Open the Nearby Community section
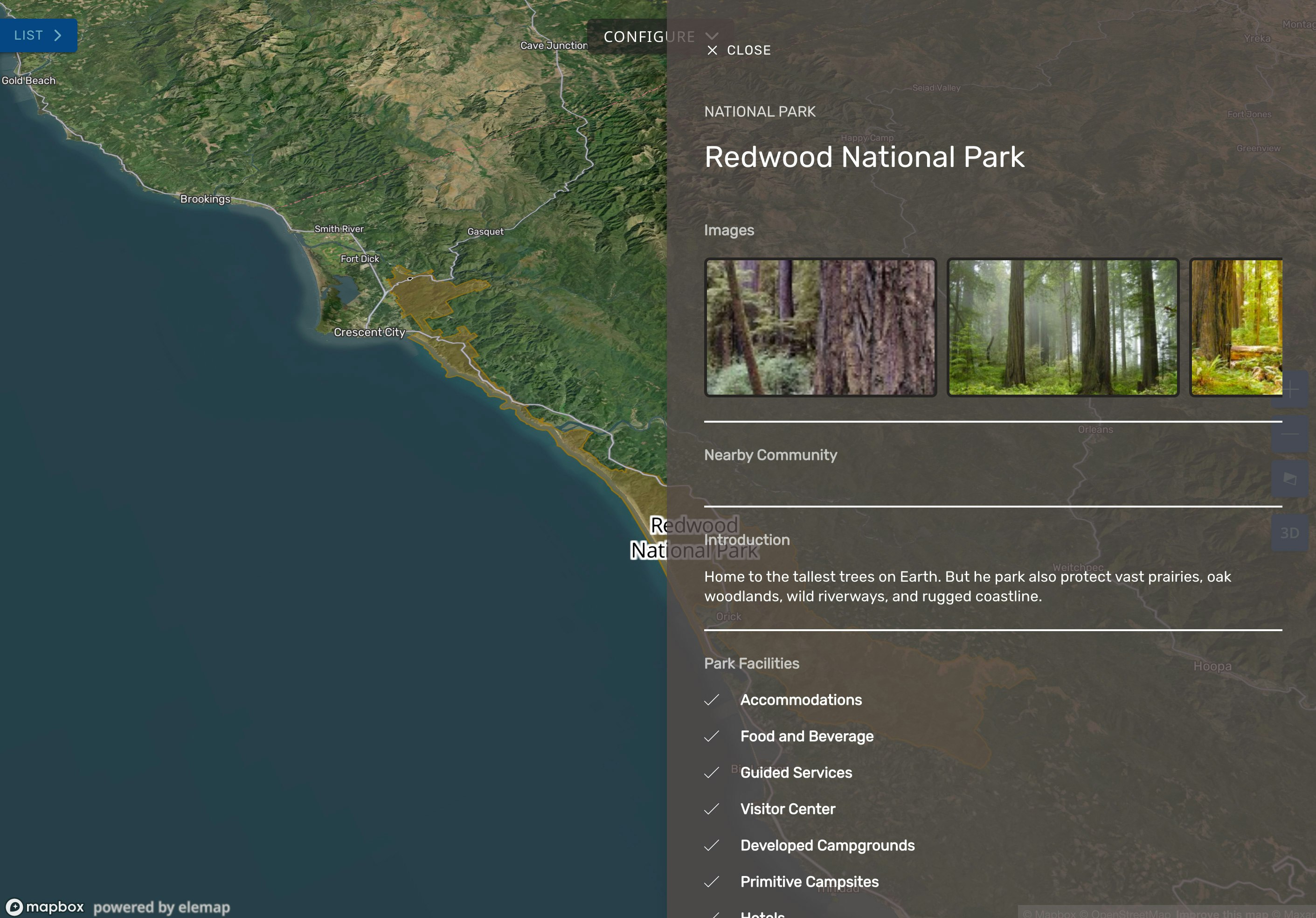1316x918 pixels. [771, 455]
